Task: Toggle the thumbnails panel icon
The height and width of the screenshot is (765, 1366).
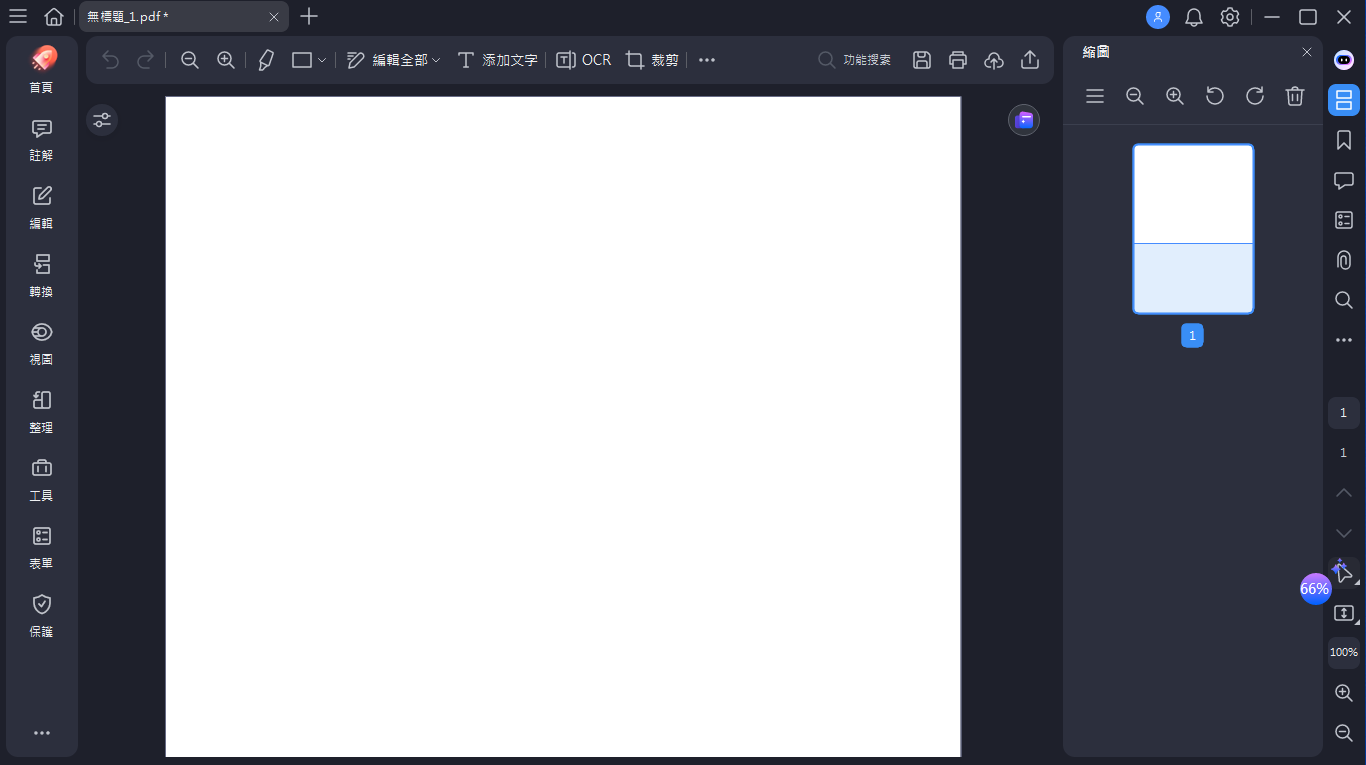Action: coord(1344,100)
